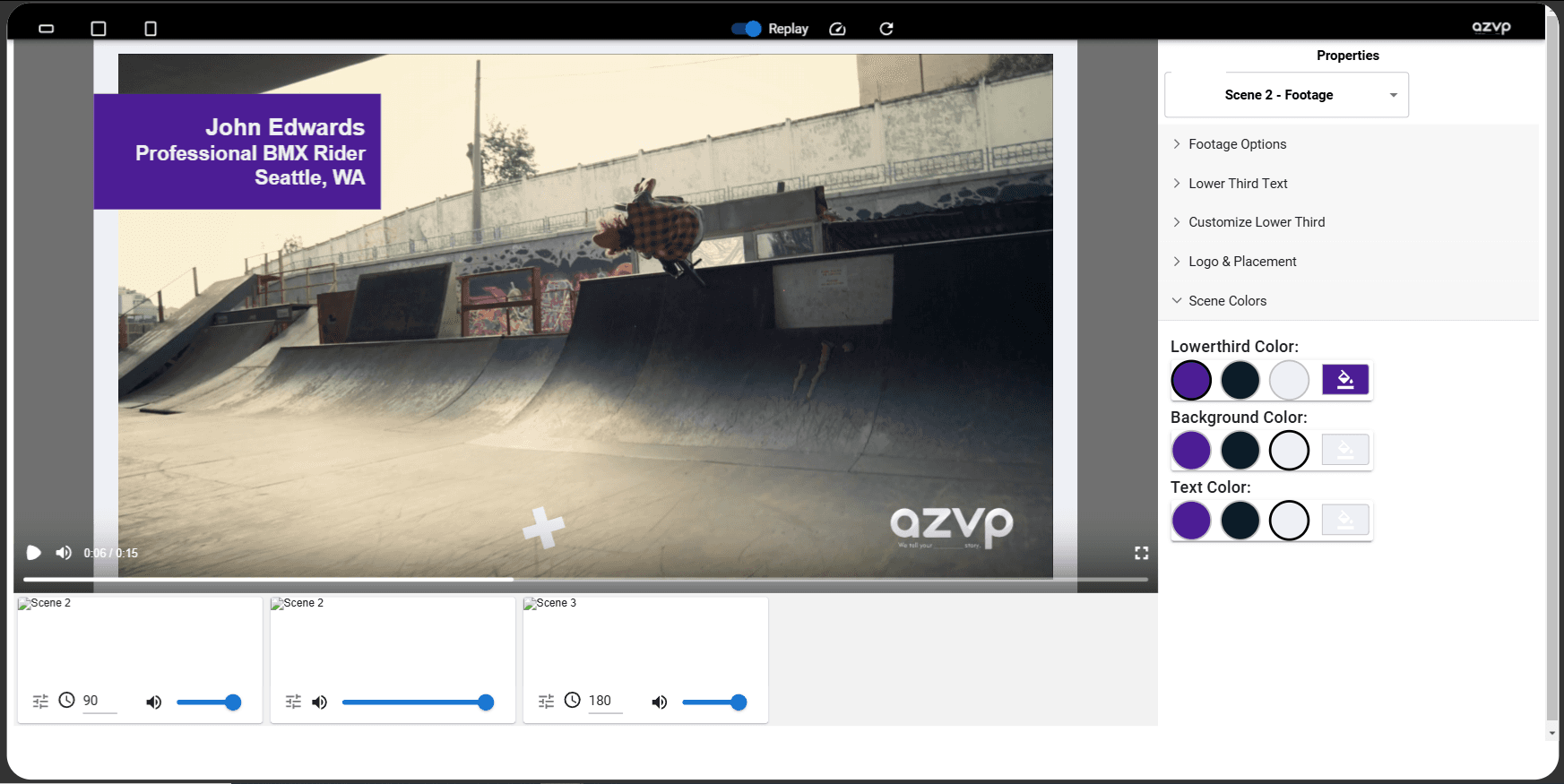
Task: Enter fullscreen video mode
Action: (1141, 553)
